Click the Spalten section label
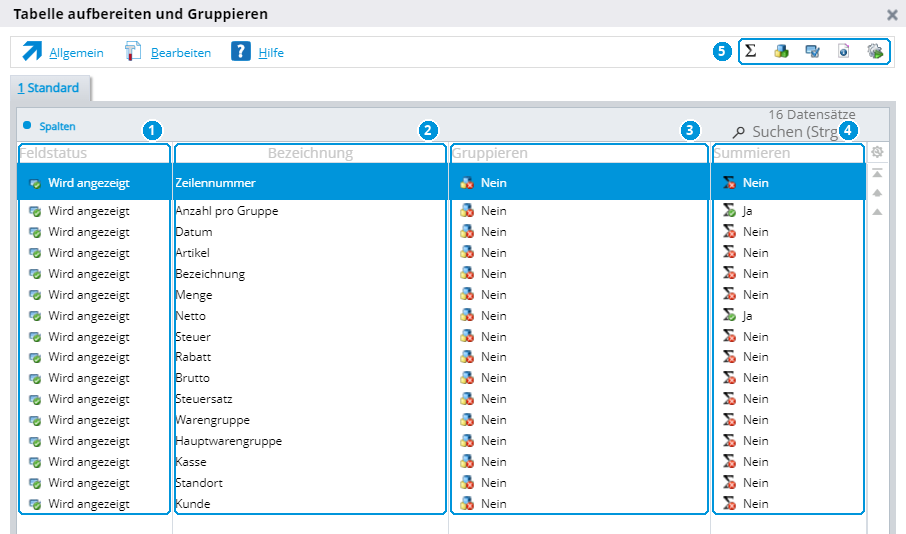 (57, 126)
